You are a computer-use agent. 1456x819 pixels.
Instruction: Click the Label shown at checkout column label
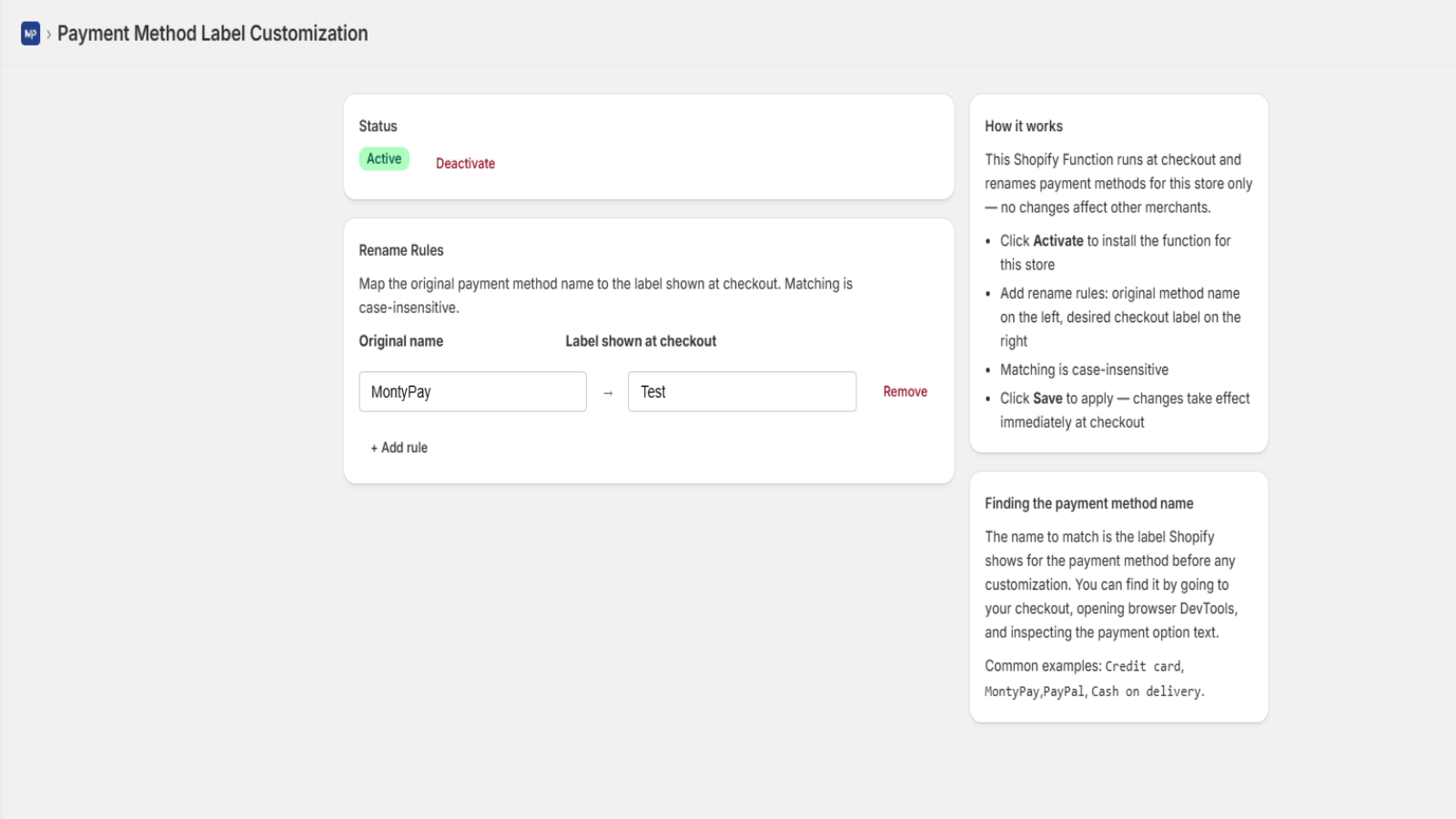pyautogui.click(x=641, y=341)
